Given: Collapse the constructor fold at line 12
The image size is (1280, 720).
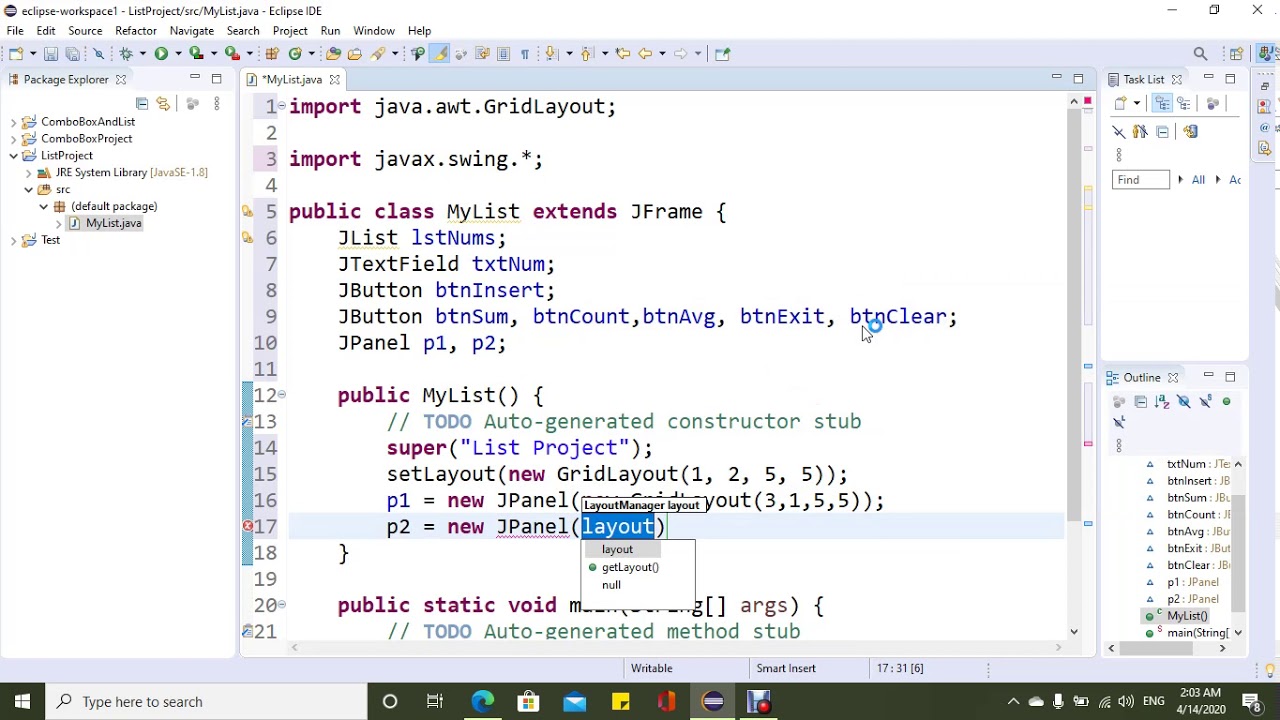Looking at the screenshot, I should pos(281,395).
